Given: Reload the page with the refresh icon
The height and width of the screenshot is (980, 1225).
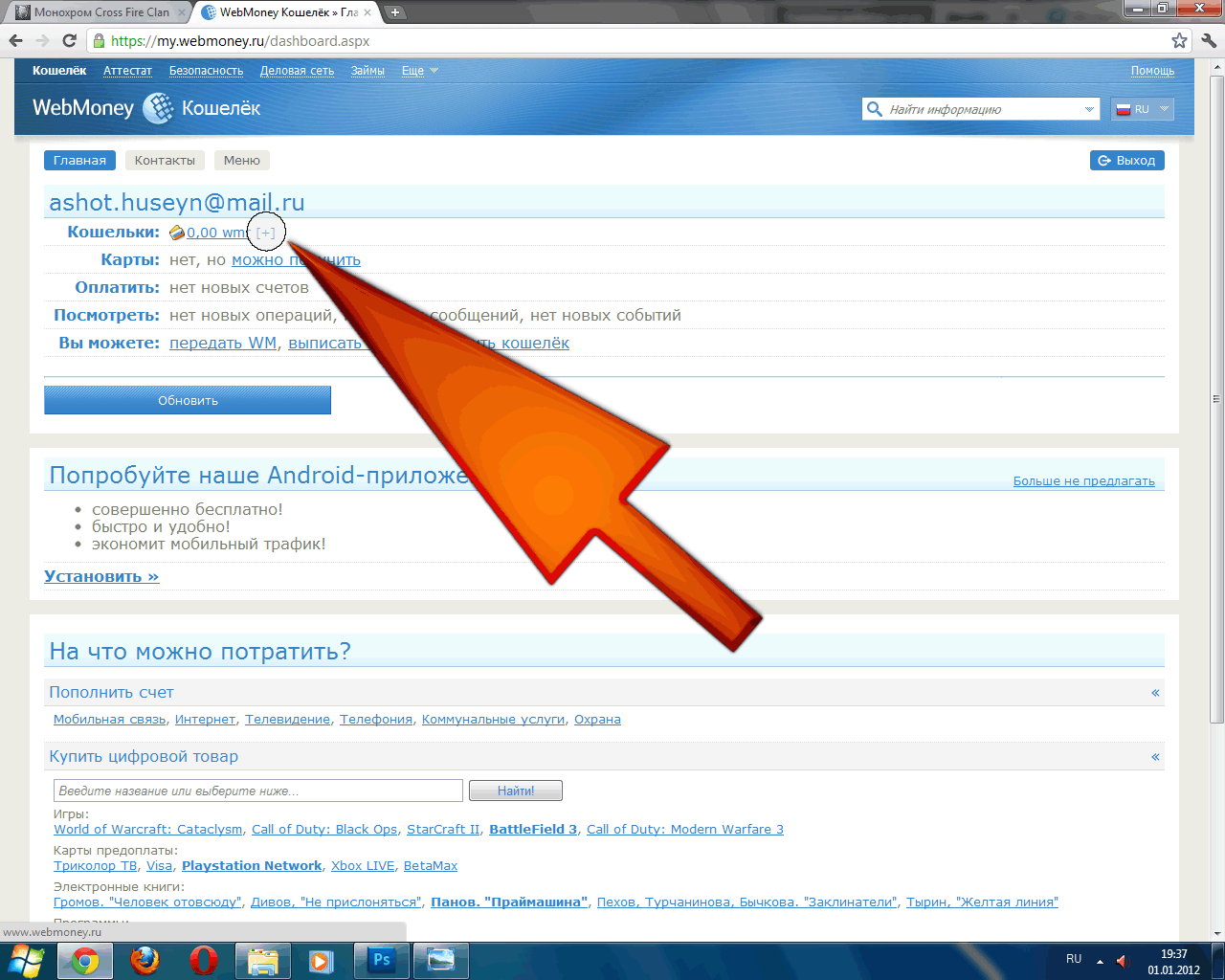Looking at the screenshot, I should [x=69, y=40].
